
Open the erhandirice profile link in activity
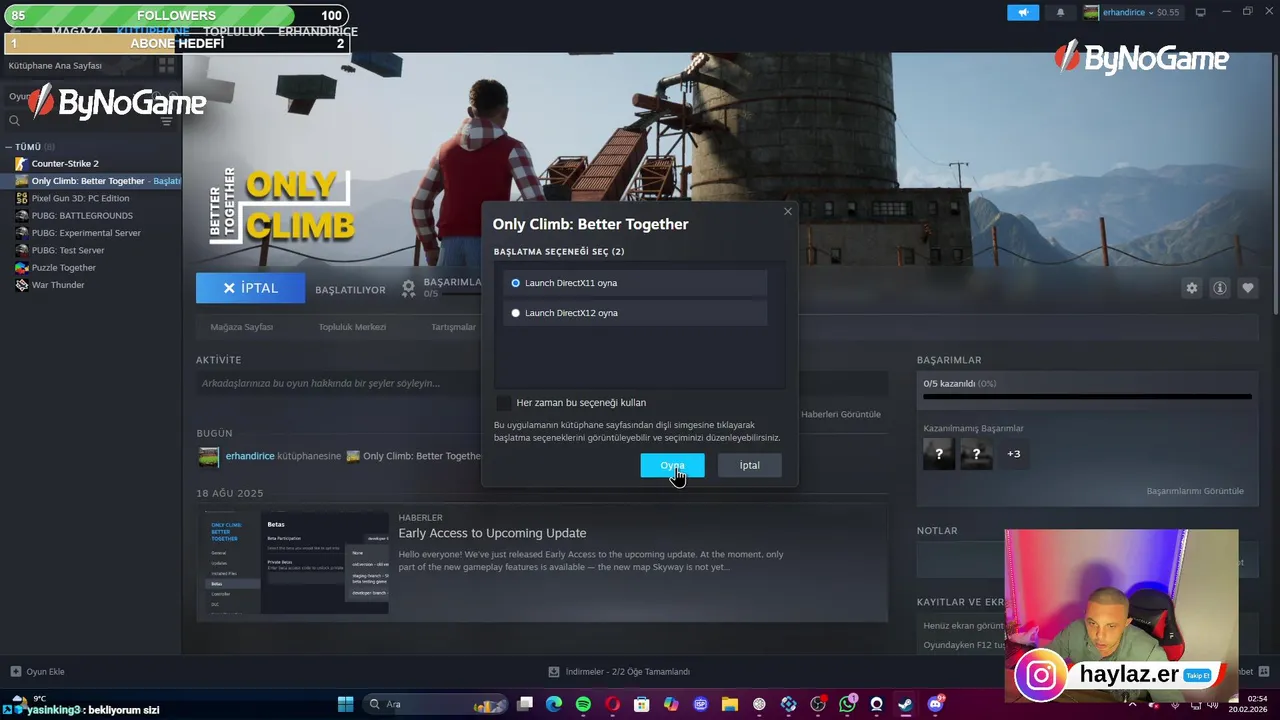pyautogui.click(x=250, y=456)
